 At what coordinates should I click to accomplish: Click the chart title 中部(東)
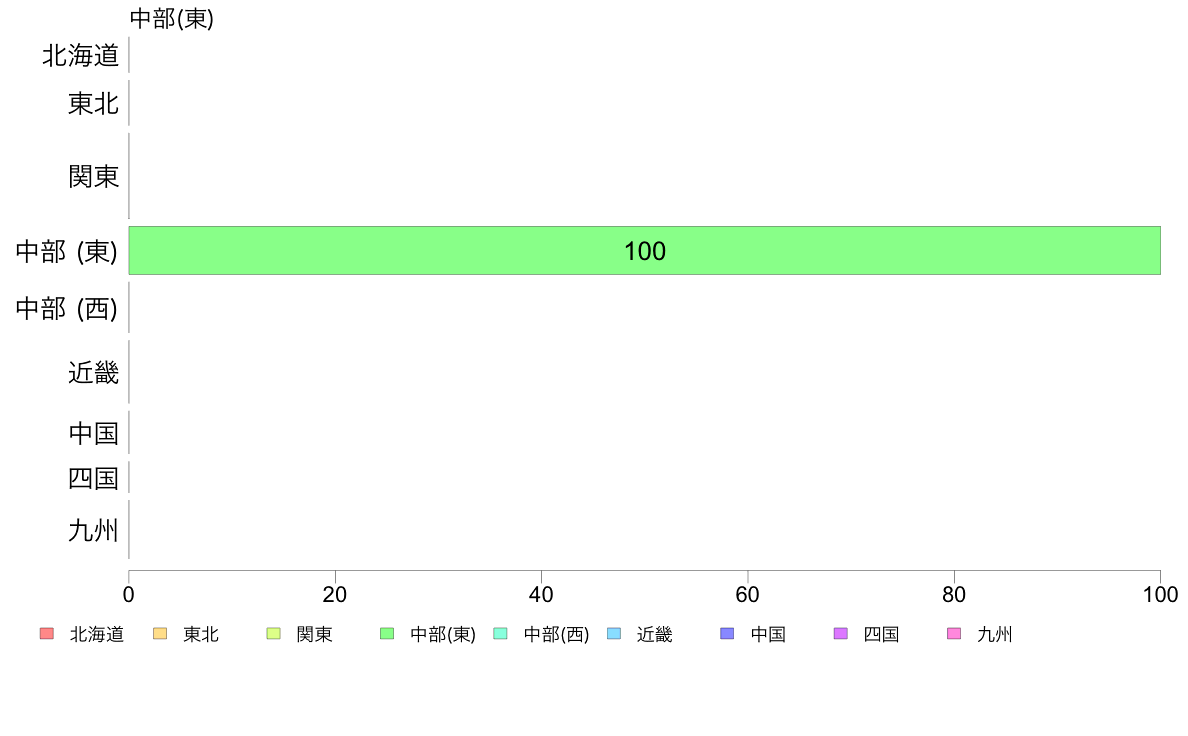172,18
